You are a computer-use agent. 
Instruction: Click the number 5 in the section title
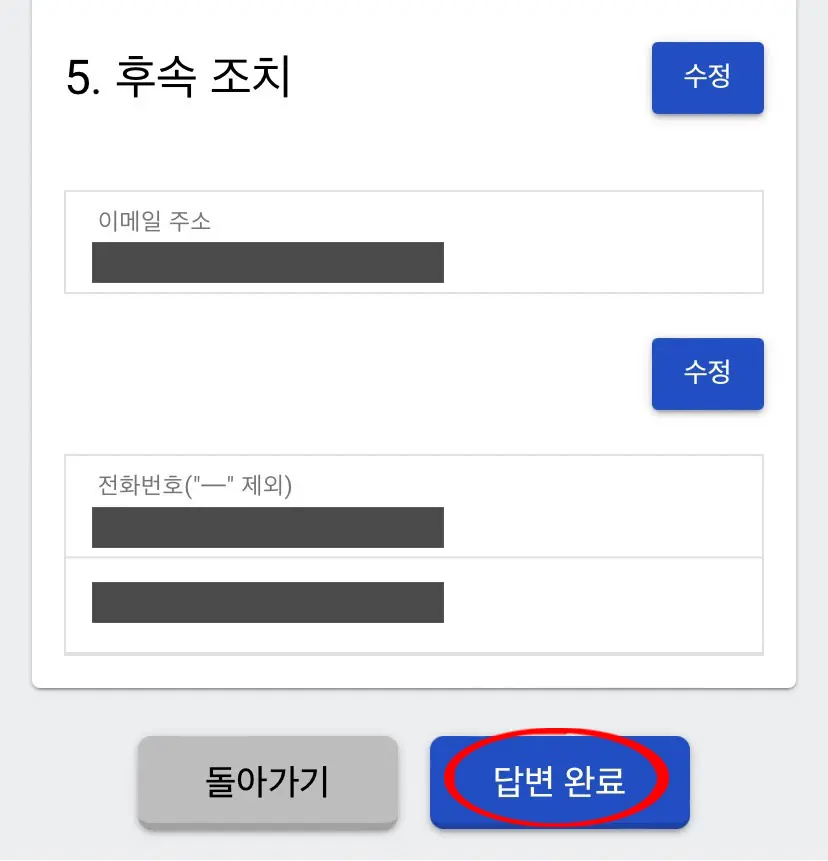coord(77,80)
